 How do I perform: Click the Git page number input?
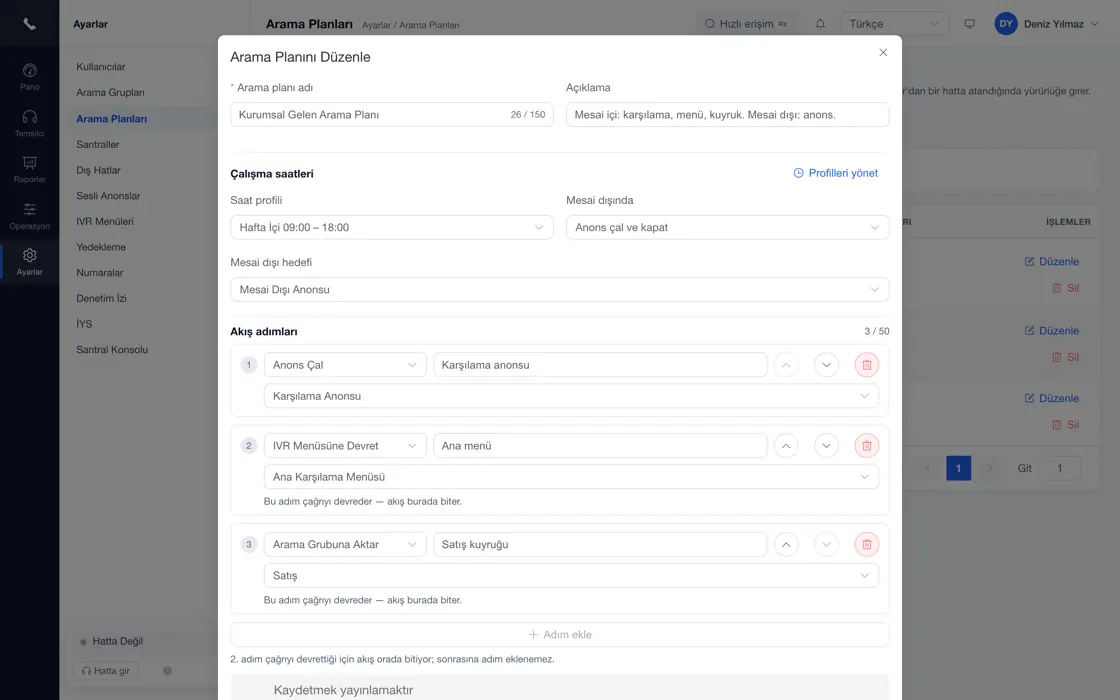pyautogui.click(x=1059, y=468)
